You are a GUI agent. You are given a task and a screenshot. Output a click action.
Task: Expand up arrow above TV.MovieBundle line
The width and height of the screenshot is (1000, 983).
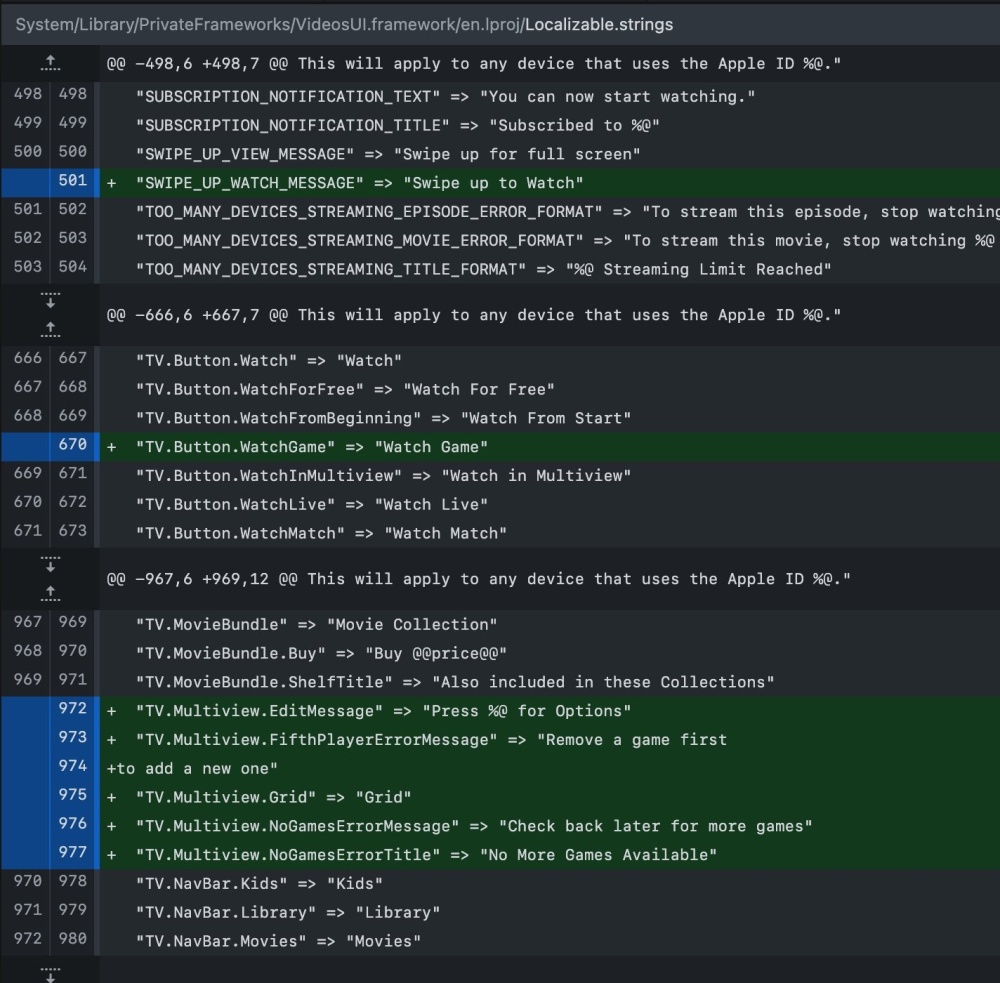click(50, 591)
